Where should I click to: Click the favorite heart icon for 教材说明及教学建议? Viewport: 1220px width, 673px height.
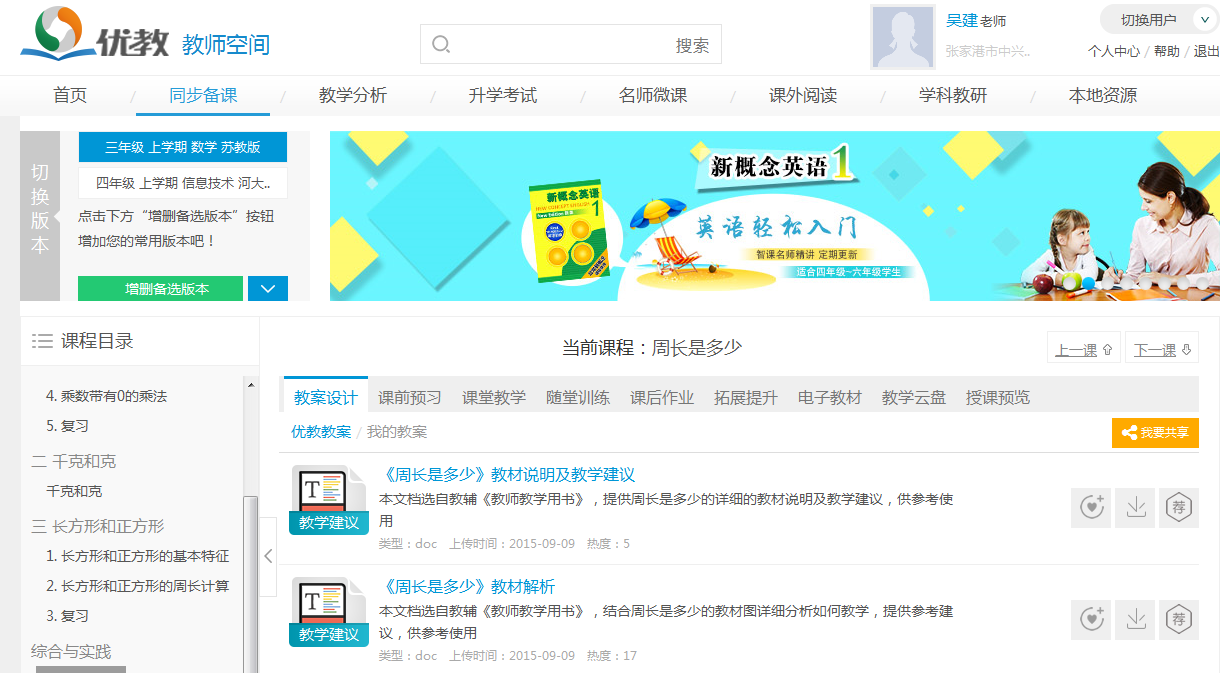coord(1090,507)
